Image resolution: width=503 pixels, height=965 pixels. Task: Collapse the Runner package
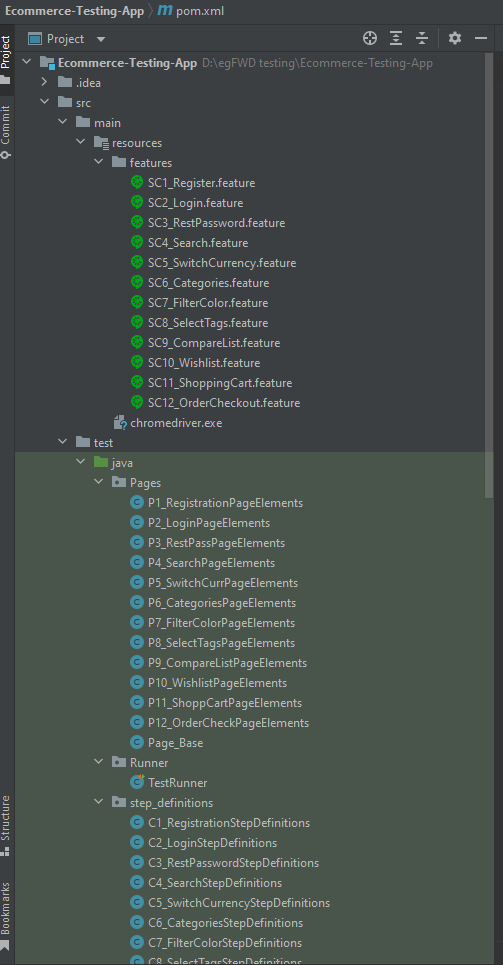pos(98,763)
